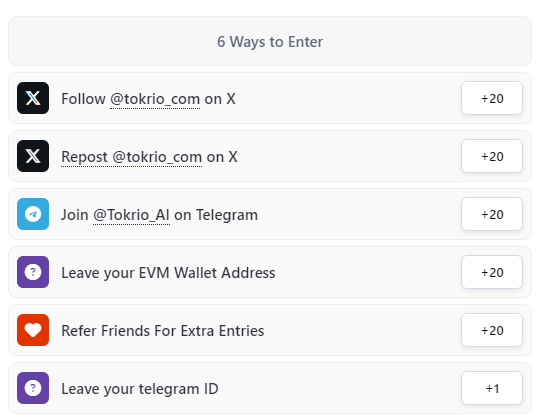Click +20 button for Repost on X

(492, 156)
